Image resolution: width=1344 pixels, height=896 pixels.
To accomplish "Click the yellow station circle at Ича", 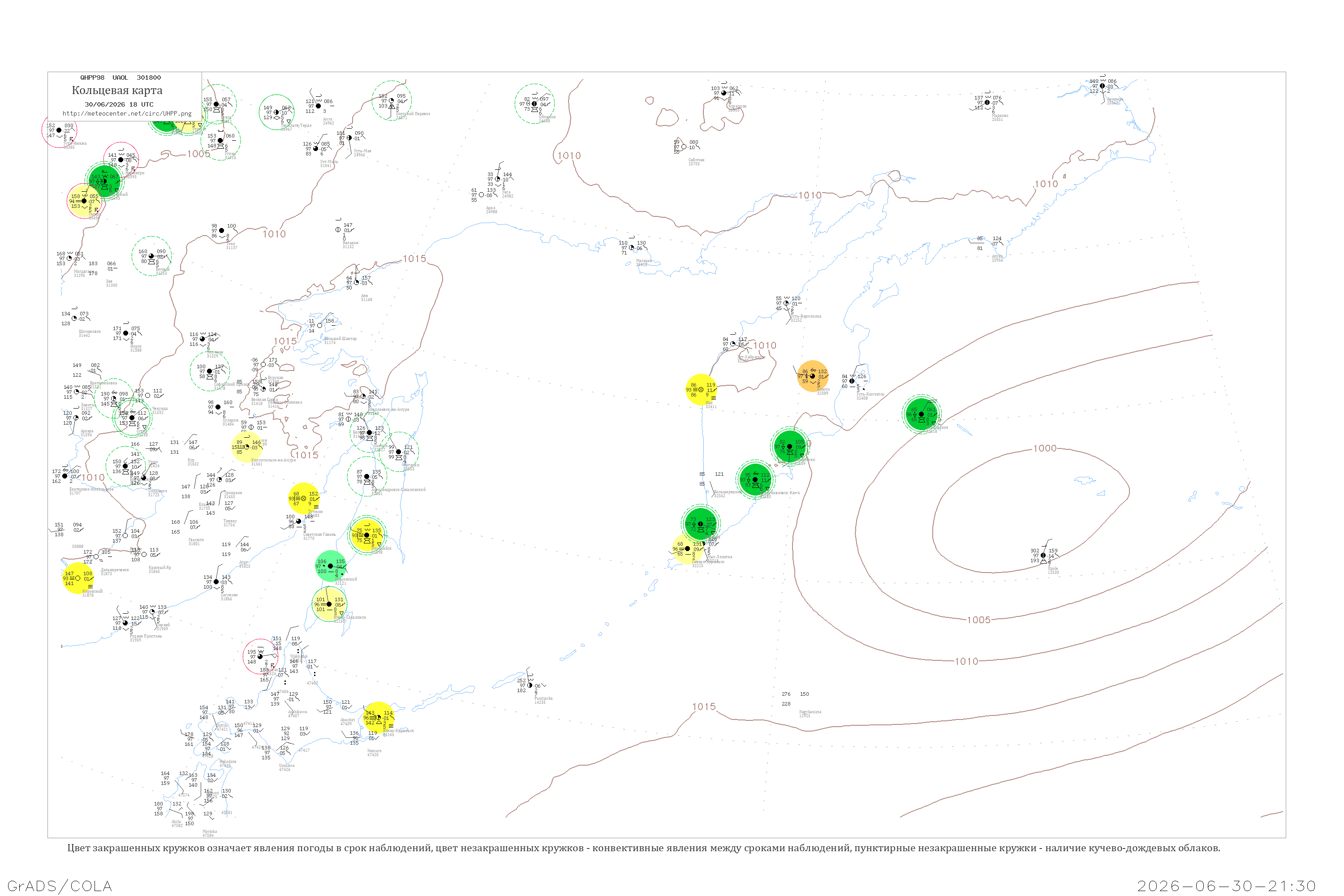I will coord(701,390).
